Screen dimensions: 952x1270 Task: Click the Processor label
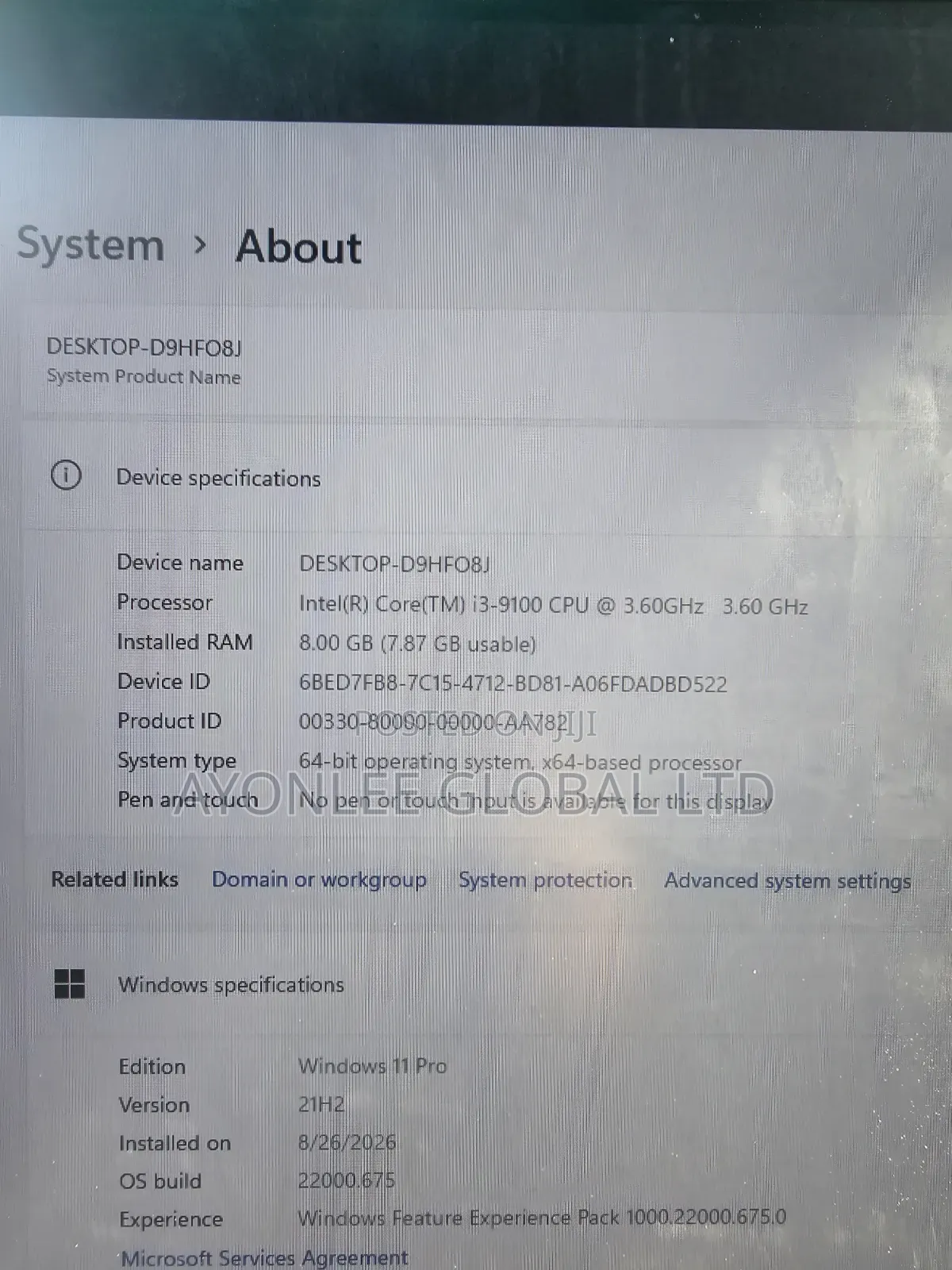pyautogui.click(x=165, y=602)
